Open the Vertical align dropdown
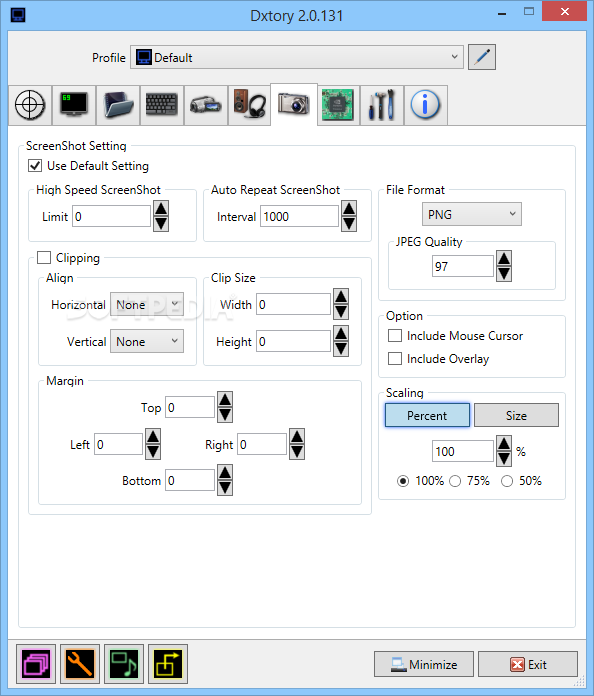Viewport: 594px width, 696px height. pyautogui.click(x=147, y=341)
